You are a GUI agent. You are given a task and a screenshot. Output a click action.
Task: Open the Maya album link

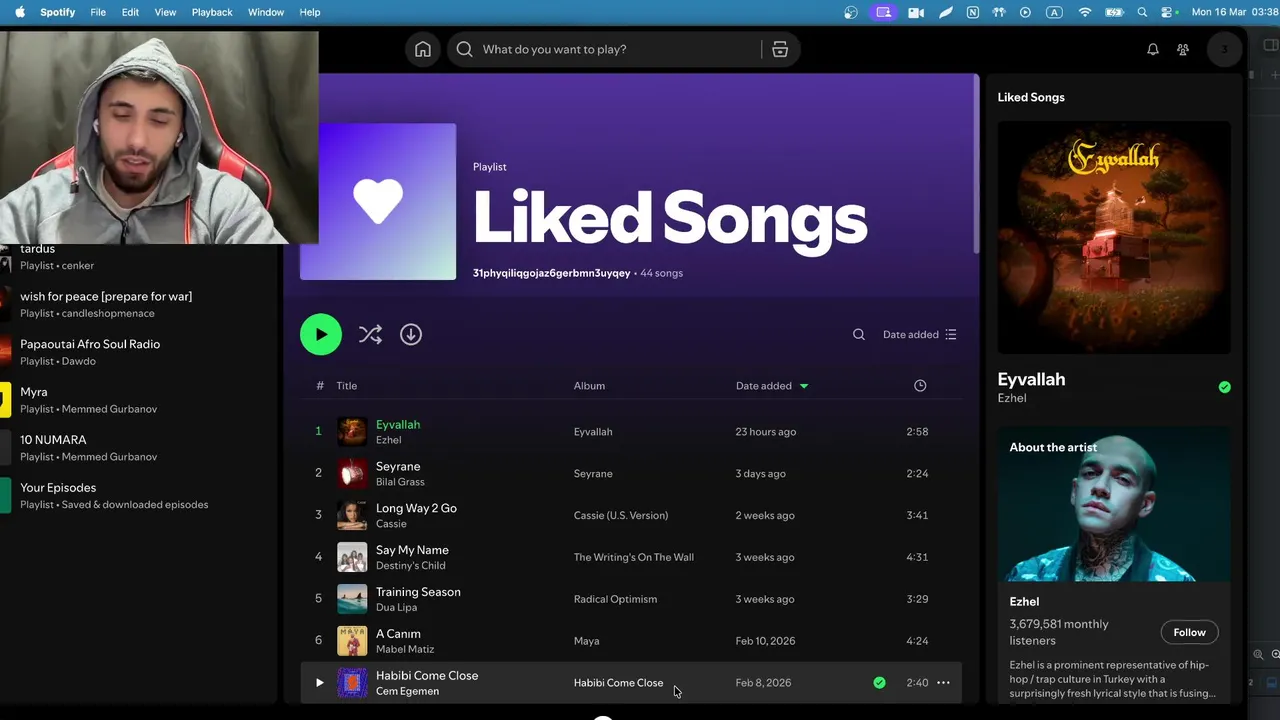(x=586, y=641)
